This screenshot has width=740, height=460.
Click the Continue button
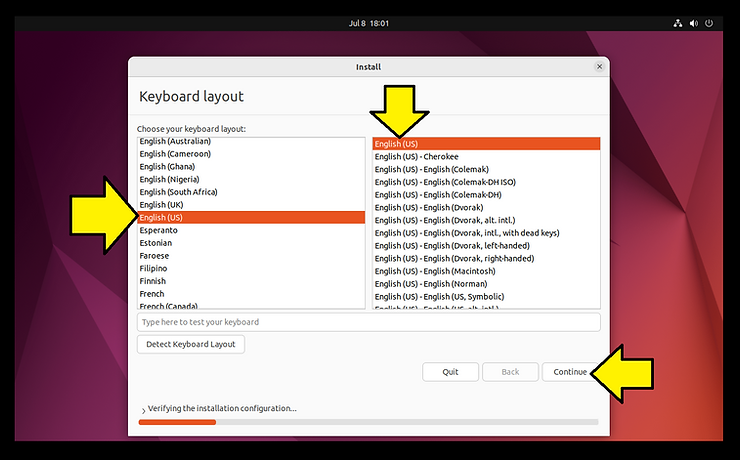pyautogui.click(x=570, y=372)
